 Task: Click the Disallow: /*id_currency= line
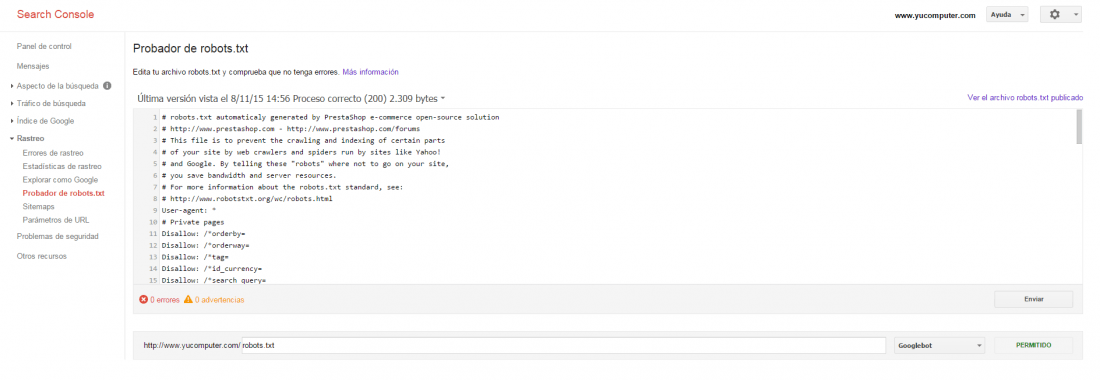[212, 269]
